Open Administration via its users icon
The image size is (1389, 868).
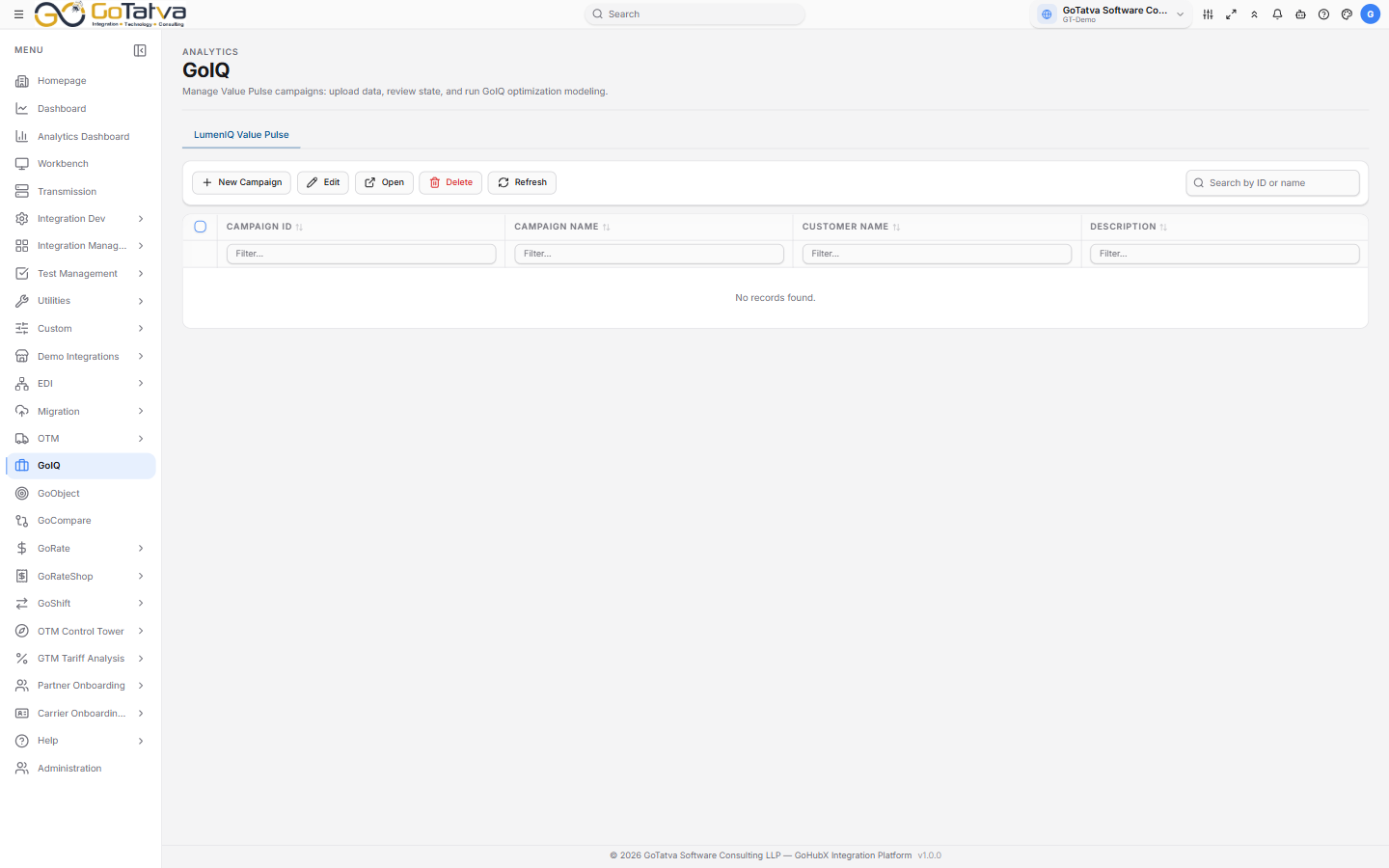point(22,769)
